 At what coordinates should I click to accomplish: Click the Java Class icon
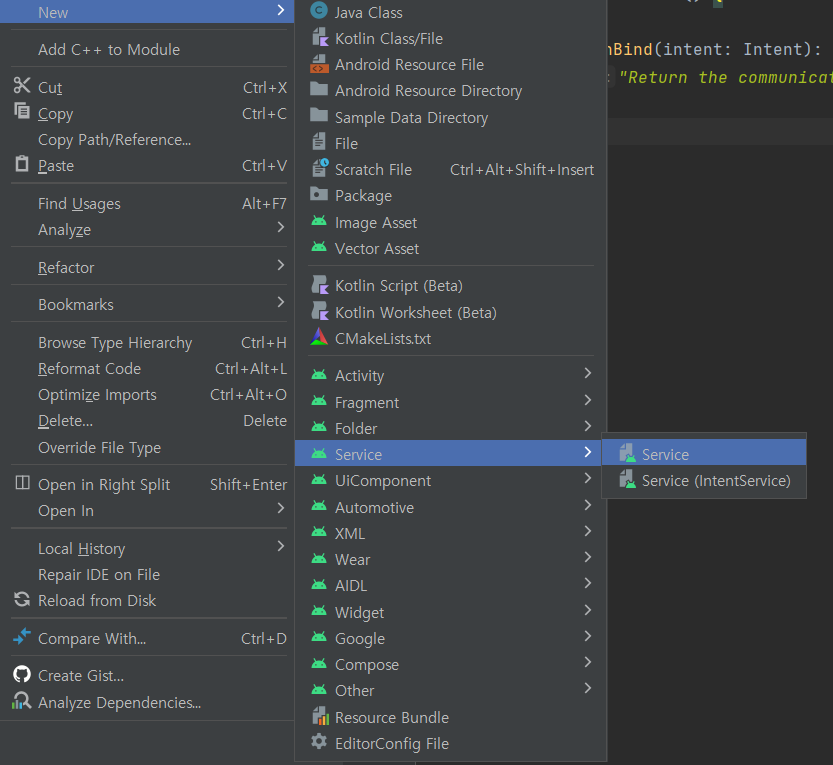(x=319, y=10)
